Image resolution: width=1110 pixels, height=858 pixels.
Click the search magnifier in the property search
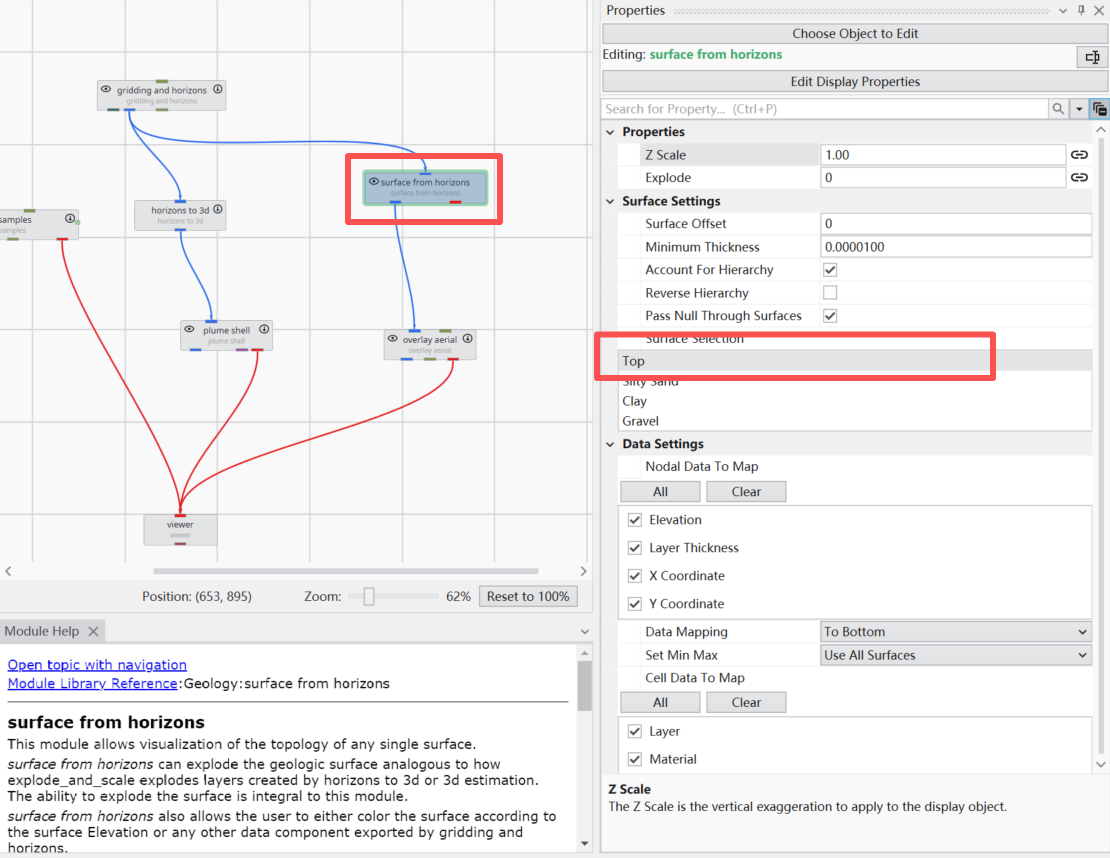tap(1057, 109)
